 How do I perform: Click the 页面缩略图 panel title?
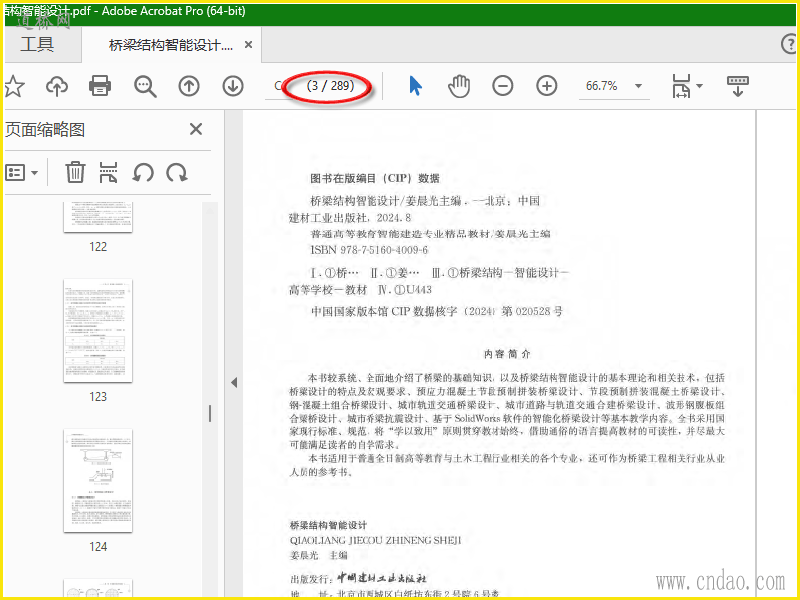click(x=45, y=130)
